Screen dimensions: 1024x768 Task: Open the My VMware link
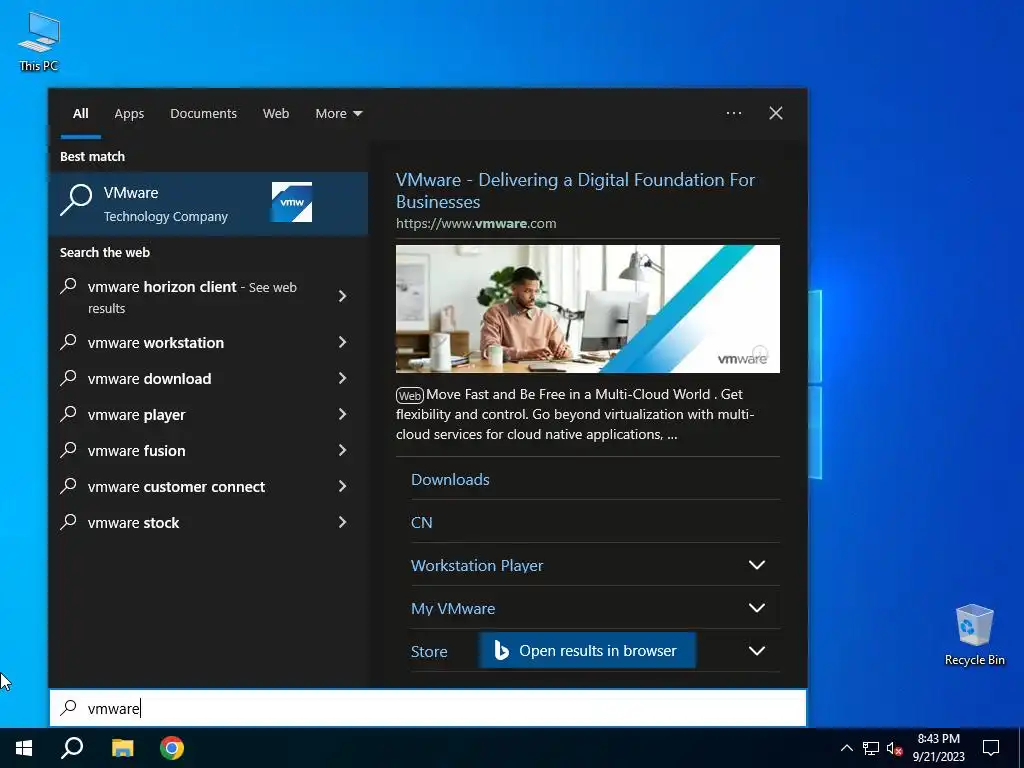453,608
